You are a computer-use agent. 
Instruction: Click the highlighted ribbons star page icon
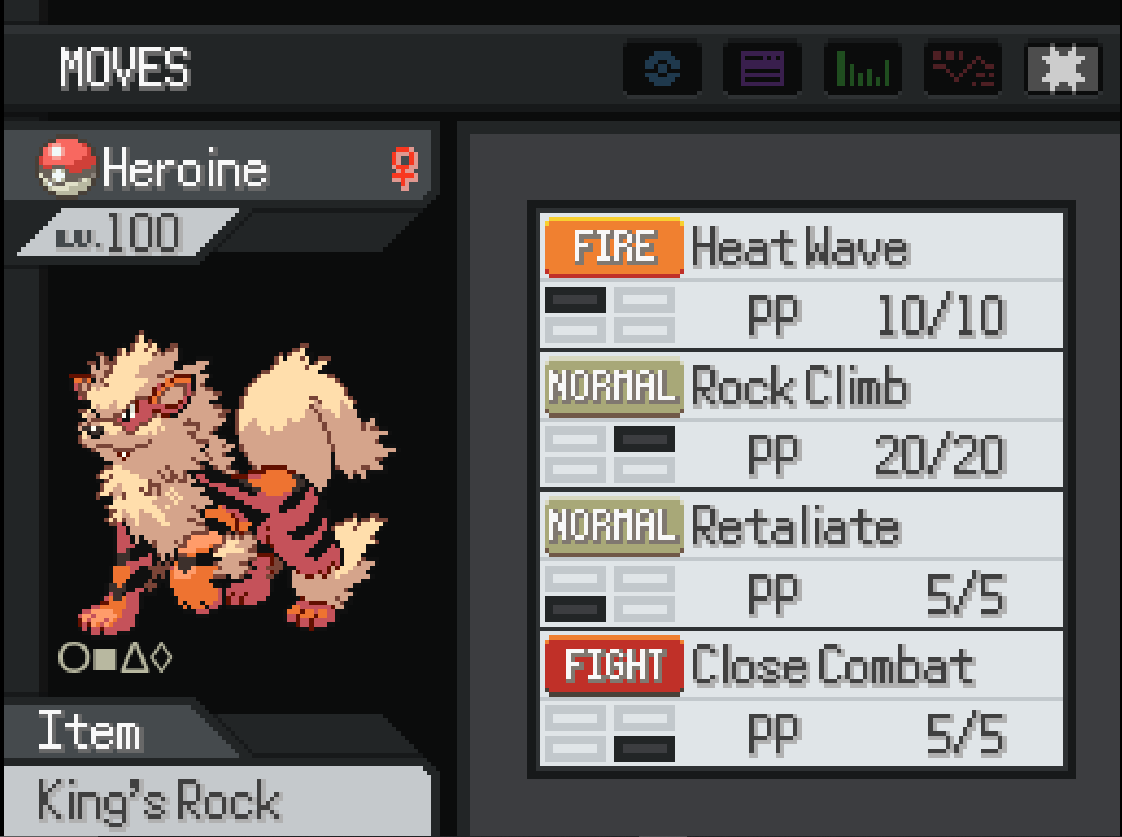1063,68
